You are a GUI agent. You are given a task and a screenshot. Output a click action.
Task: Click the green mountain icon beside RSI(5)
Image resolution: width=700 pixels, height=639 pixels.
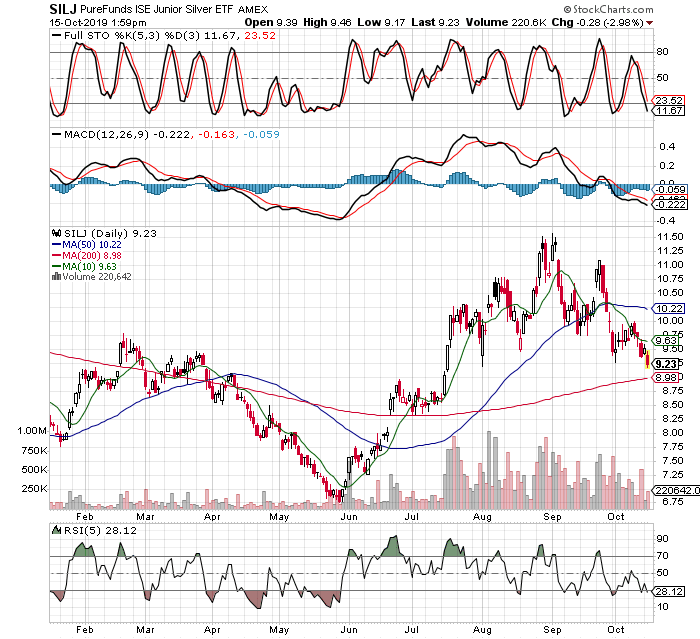[56, 530]
